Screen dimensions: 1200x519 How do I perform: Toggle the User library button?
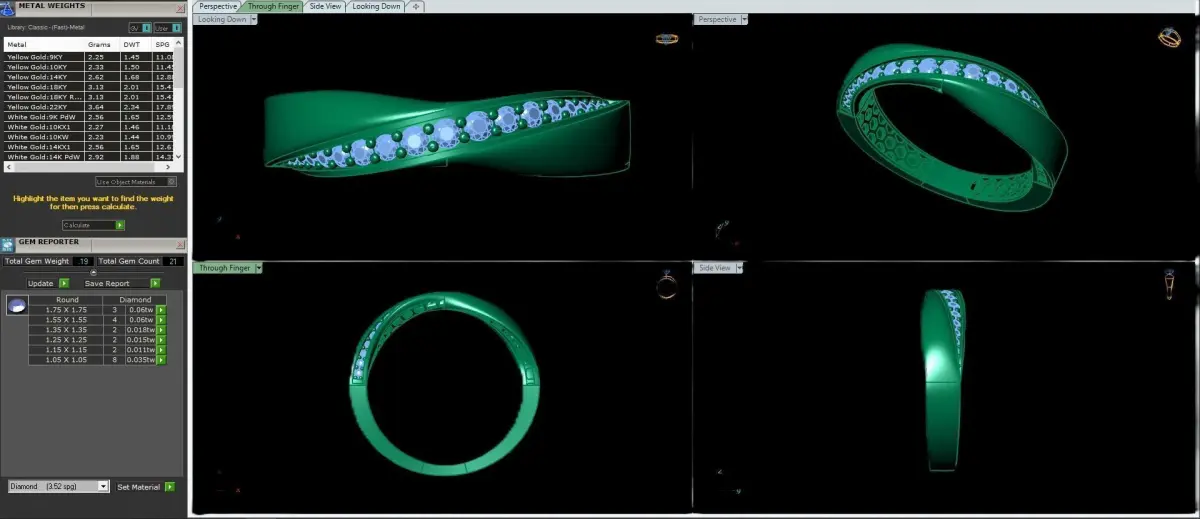pyautogui.click(x=167, y=28)
